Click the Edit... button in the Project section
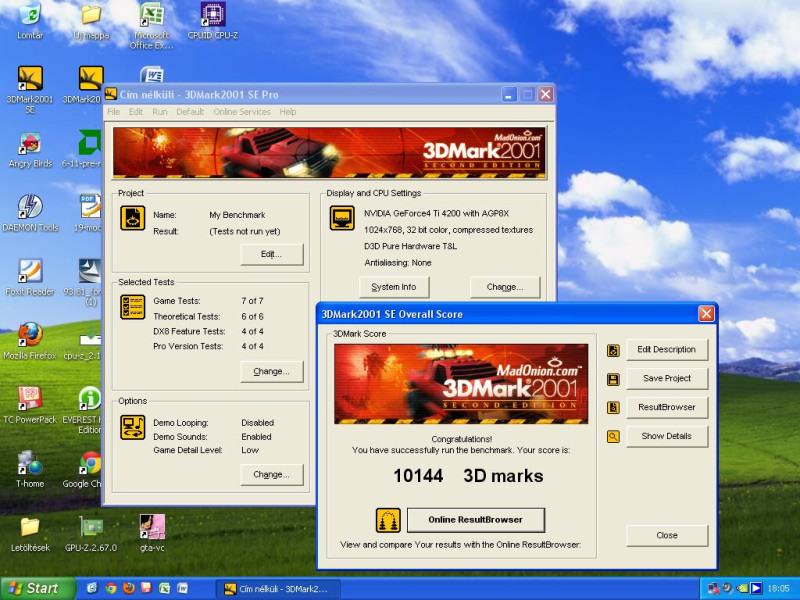 (x=272, y=254)
